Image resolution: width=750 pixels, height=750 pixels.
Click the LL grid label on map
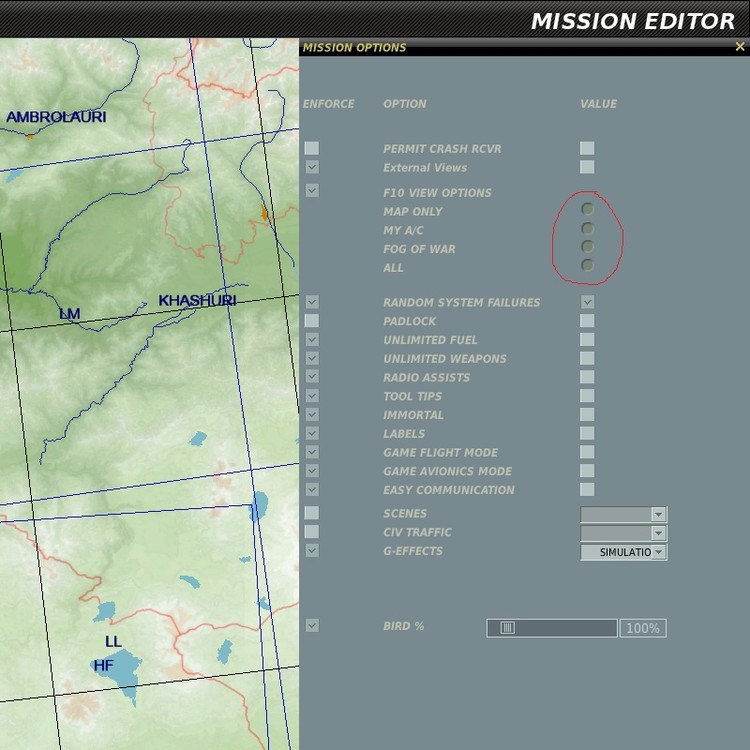[x=113, y=641]
